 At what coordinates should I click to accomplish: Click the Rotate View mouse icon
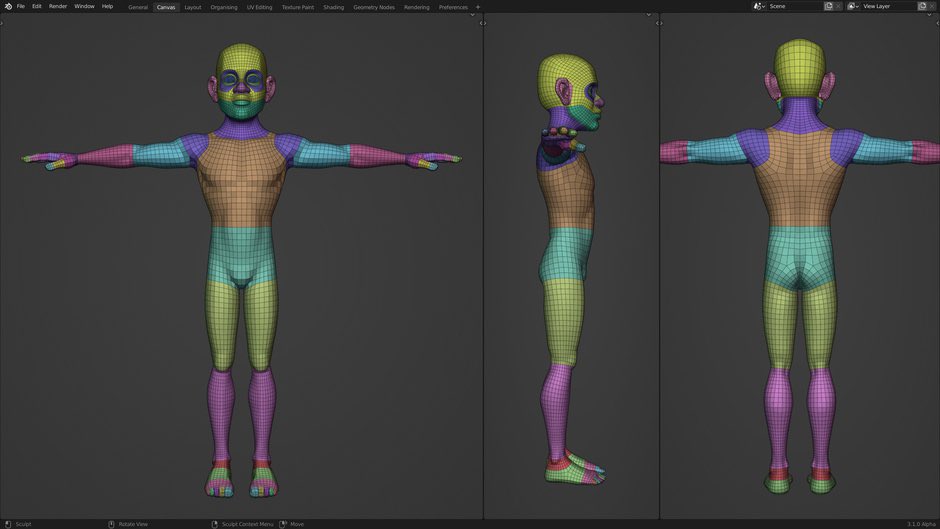point(111,524)
